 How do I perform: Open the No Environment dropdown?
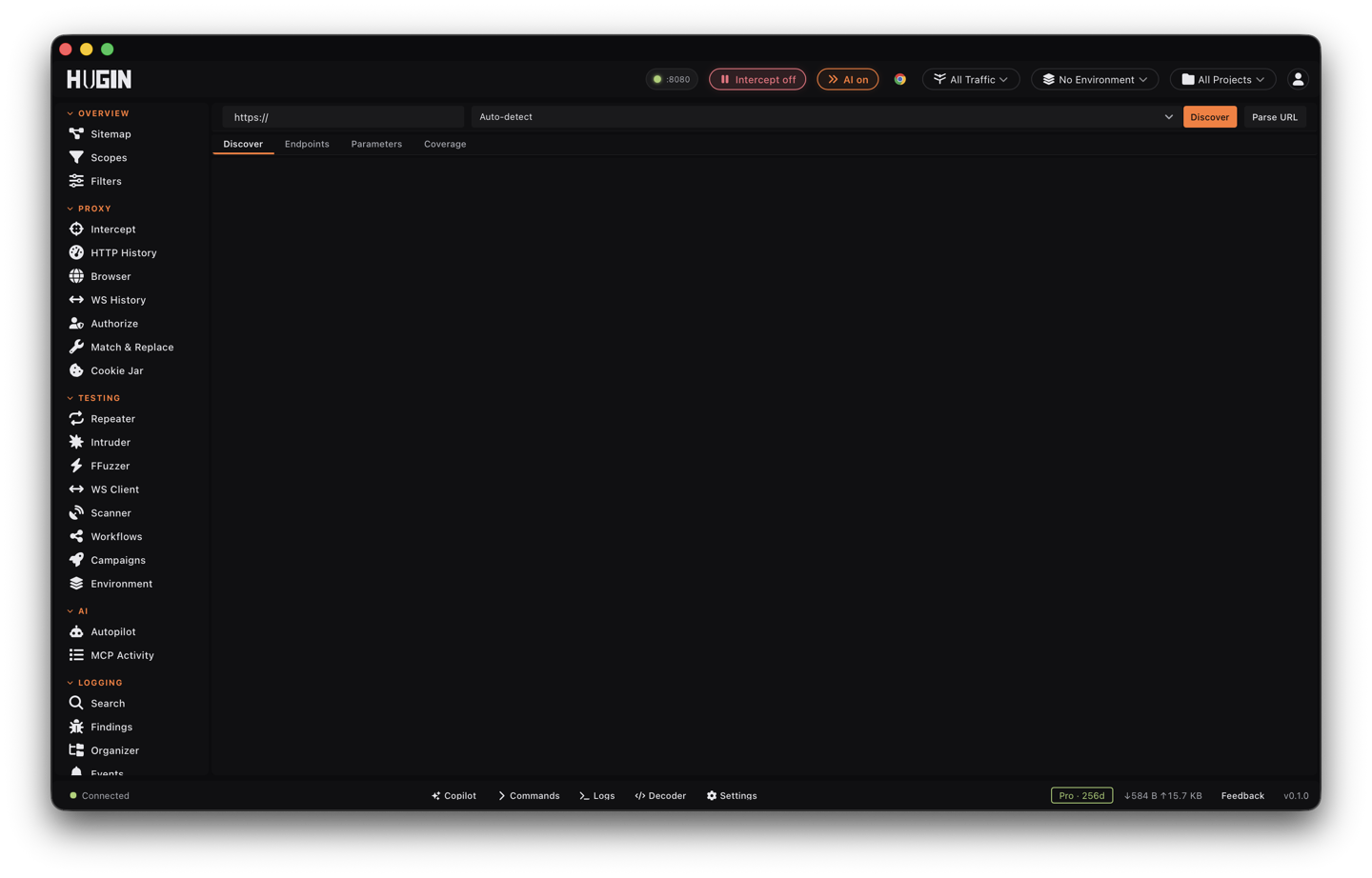click(x=1095, y=79)
